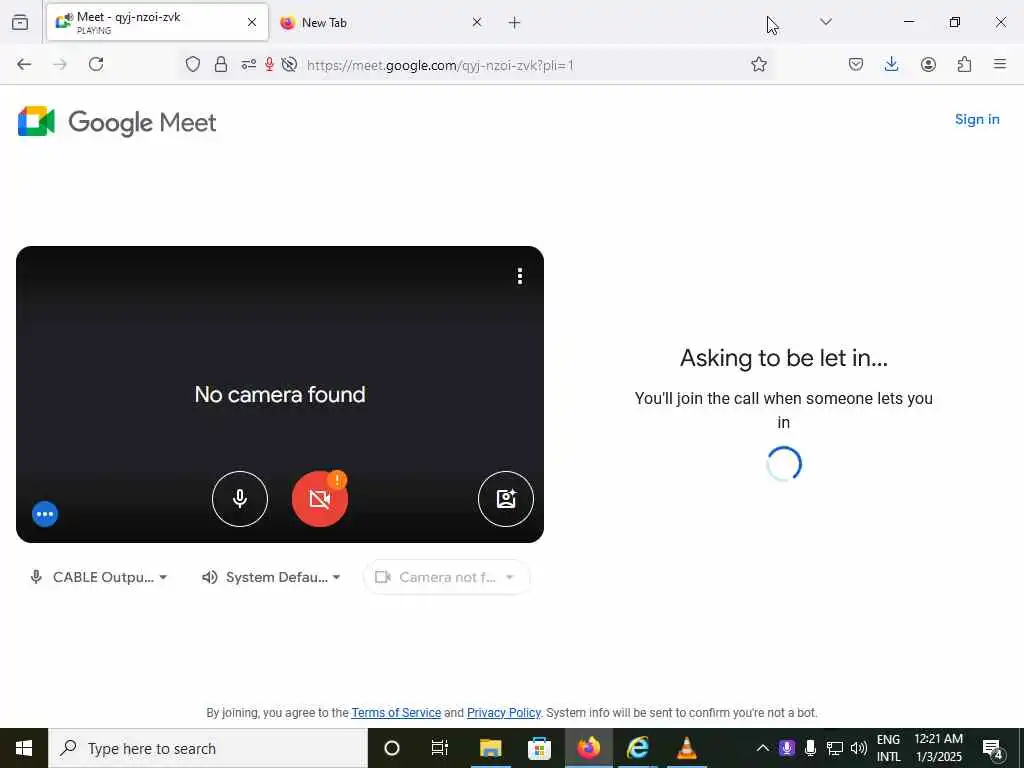Click the Google Meet logo
This screenshot has height=768, width=1024.
(117, 121)
